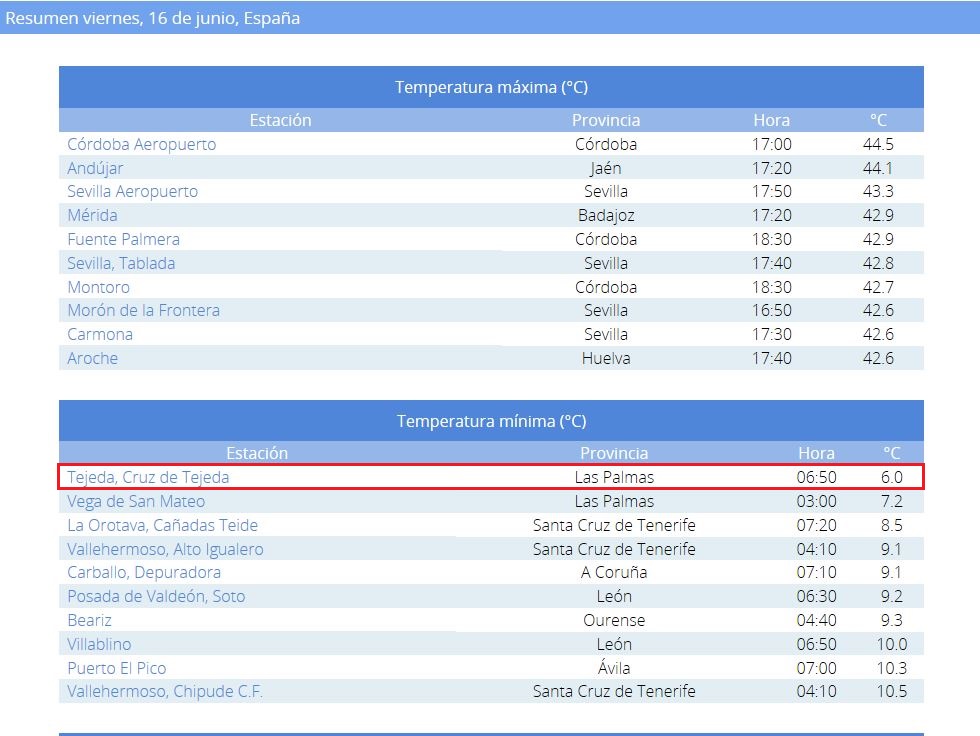Viewport: 980px width, 736px height.
Task: Click the 10.5 value for Chipude C.F.
Action: (892, 692)
